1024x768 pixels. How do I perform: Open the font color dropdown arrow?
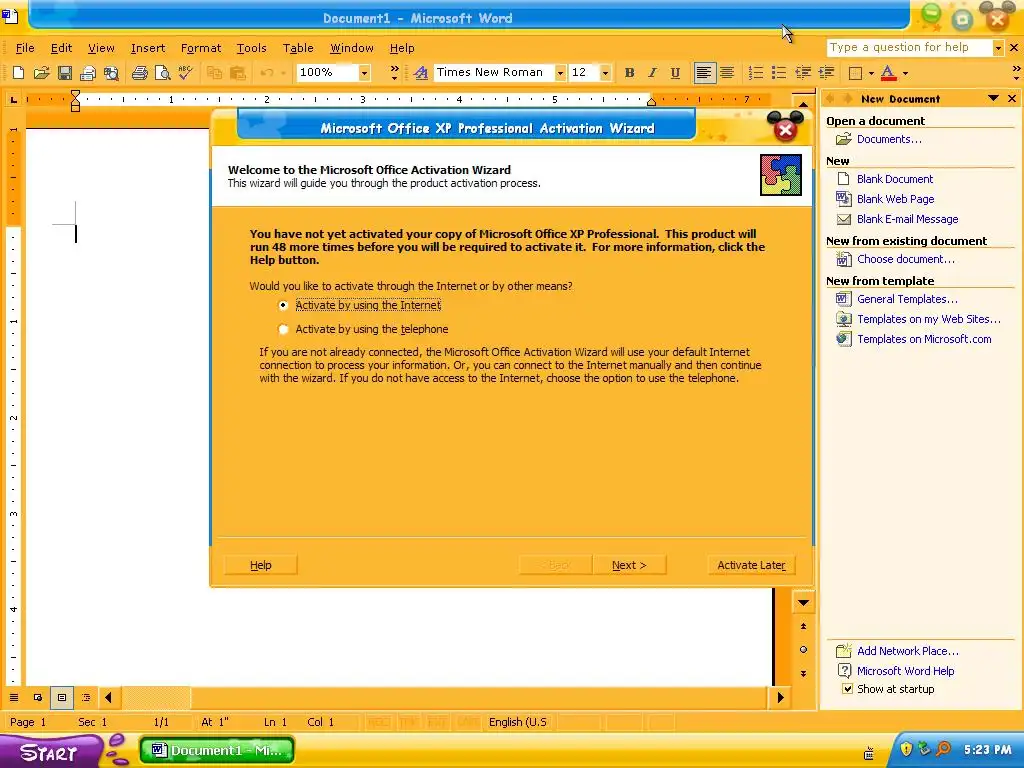(x=904, y=73)
